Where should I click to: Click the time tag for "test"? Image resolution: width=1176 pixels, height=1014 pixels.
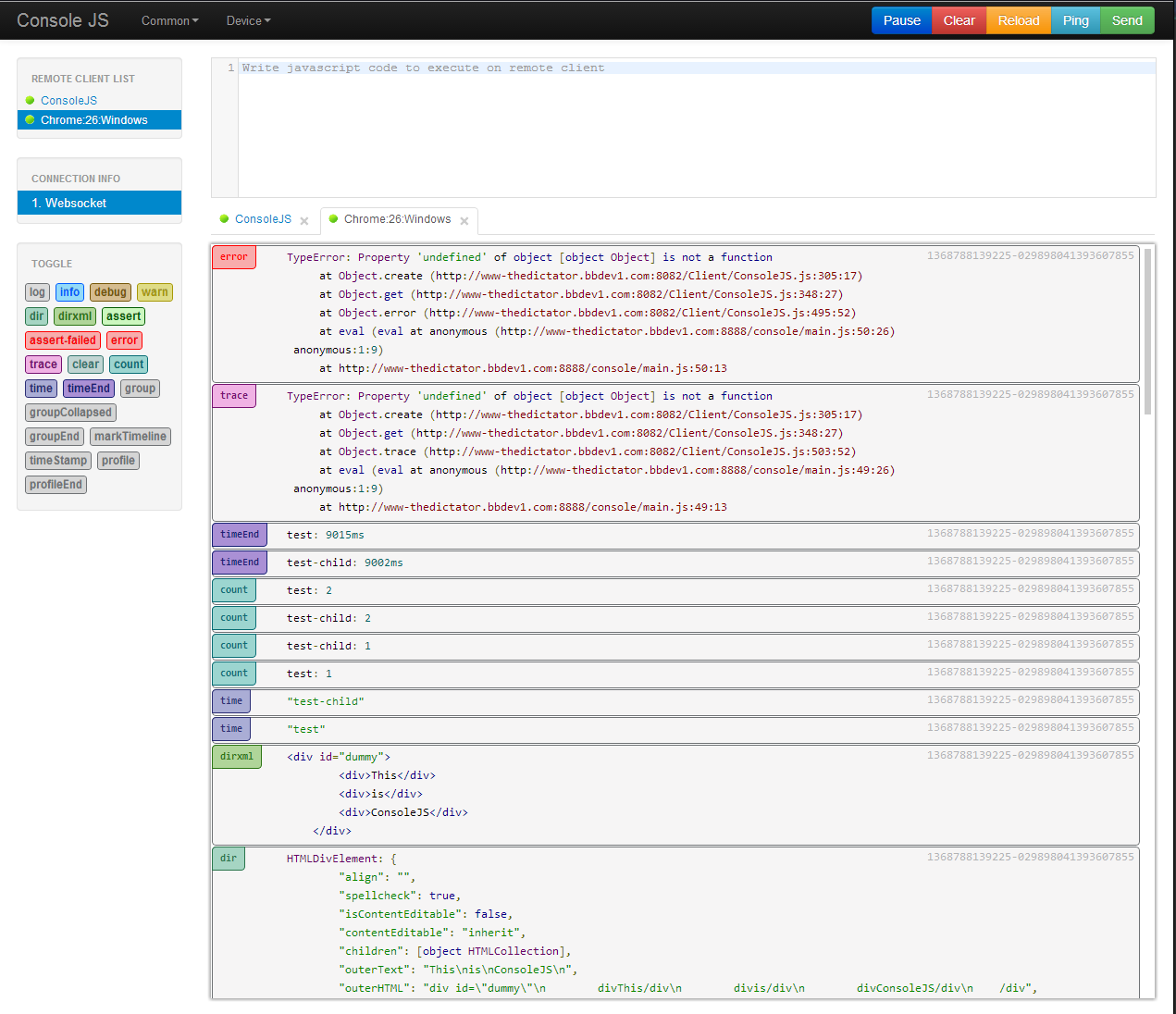[231, 729]
